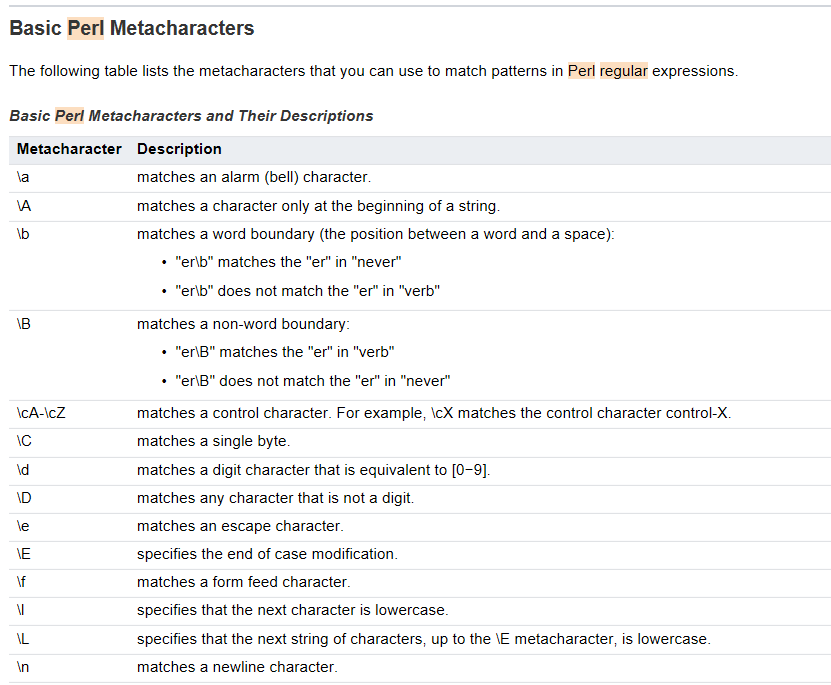Click the "matches an escape character." description

[x=240, y=526]
